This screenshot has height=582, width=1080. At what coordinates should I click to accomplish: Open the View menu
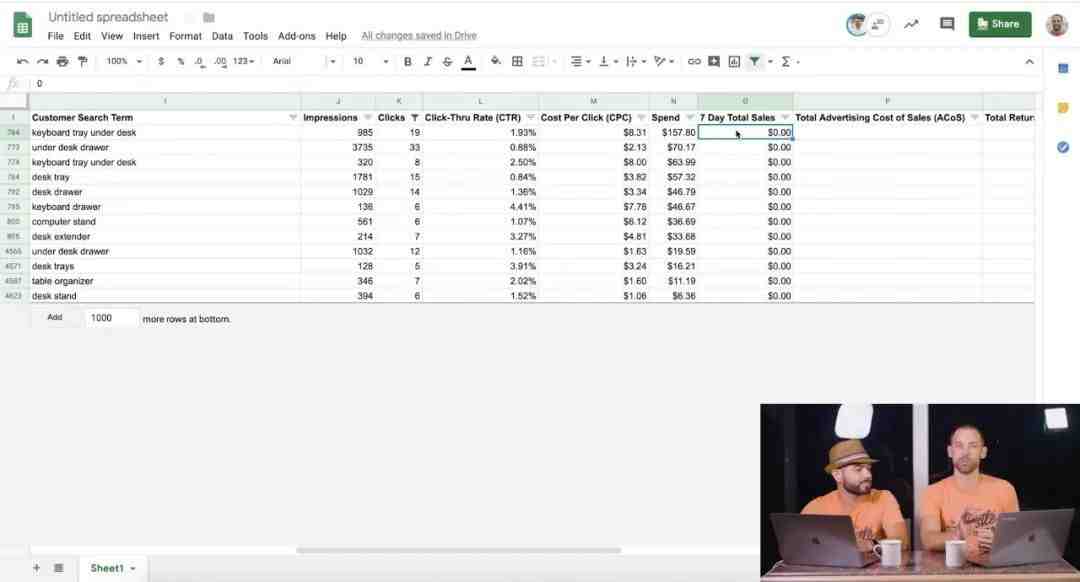coord(112,36)
